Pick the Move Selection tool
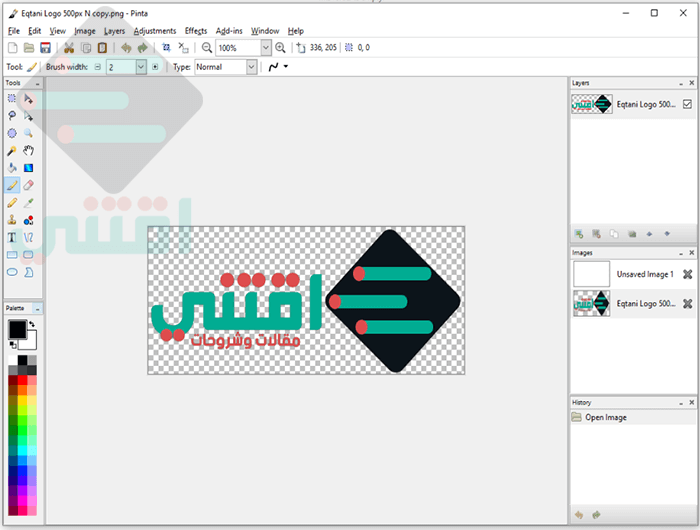 29,116
